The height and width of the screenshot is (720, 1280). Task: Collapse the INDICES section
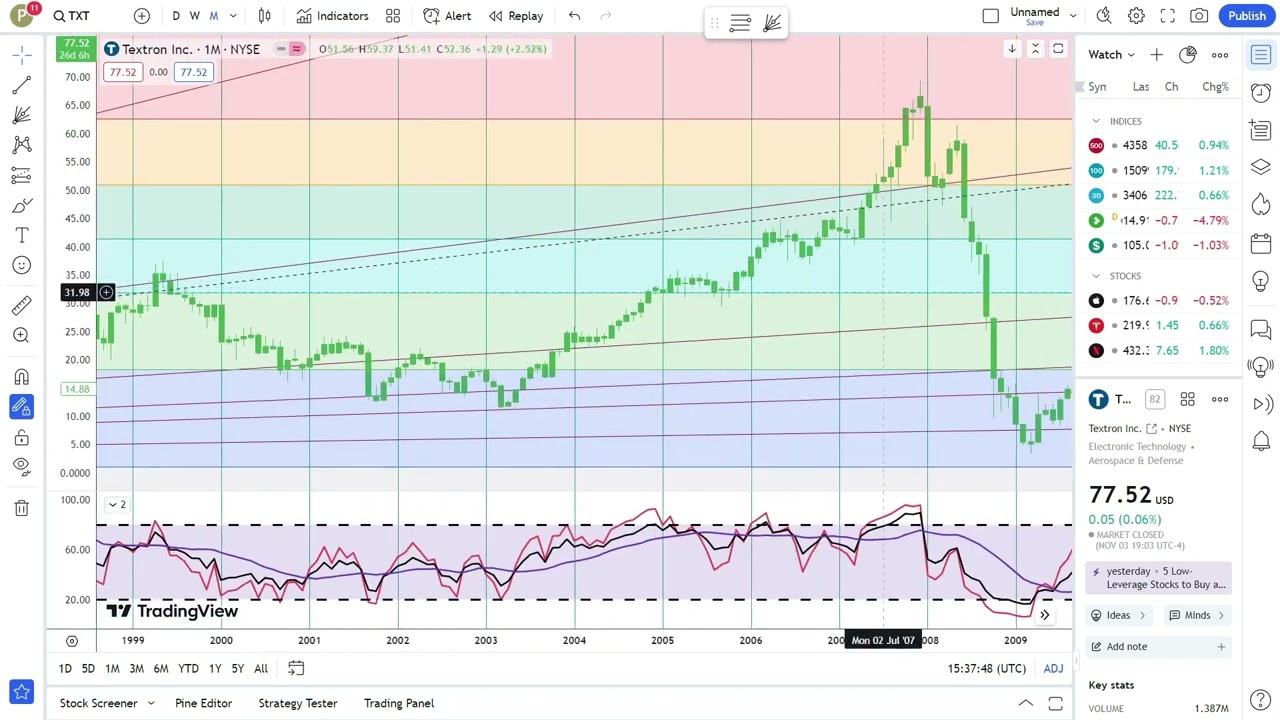click(1096, 121)
